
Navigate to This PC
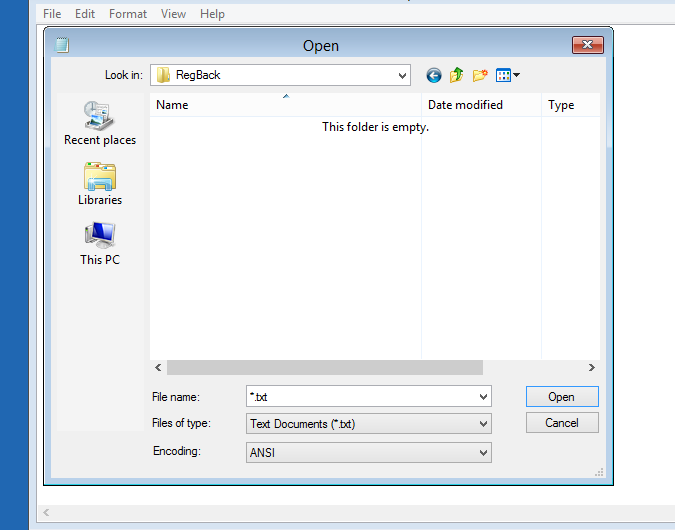100,242
